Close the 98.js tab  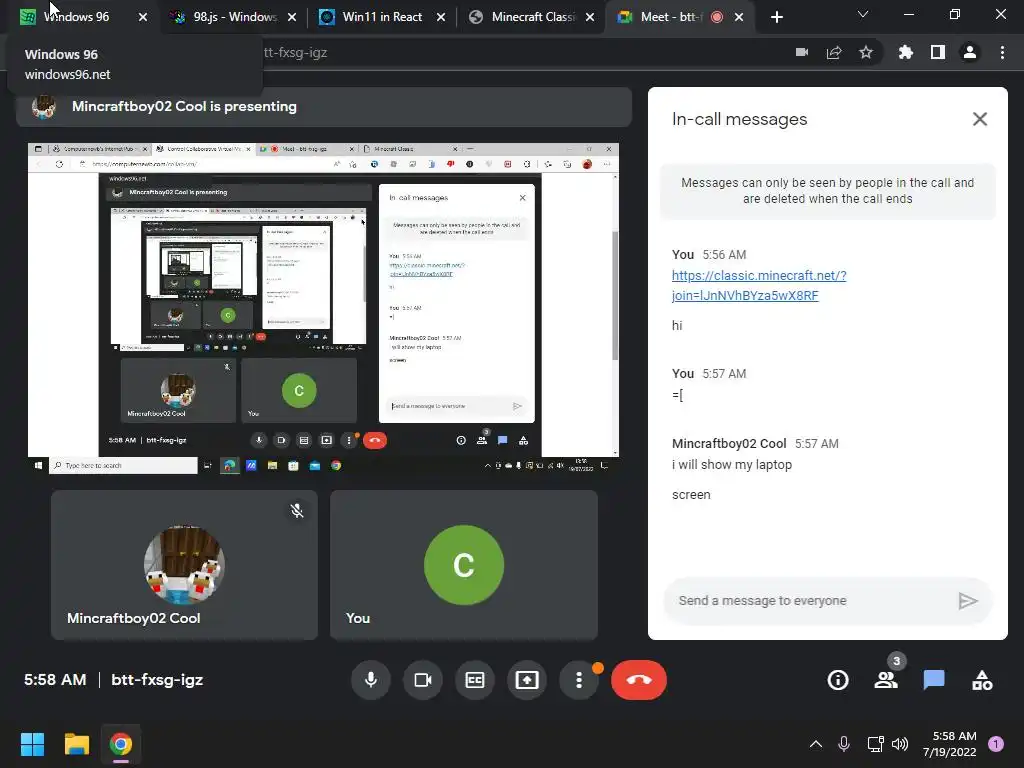[x=292, y=17]
